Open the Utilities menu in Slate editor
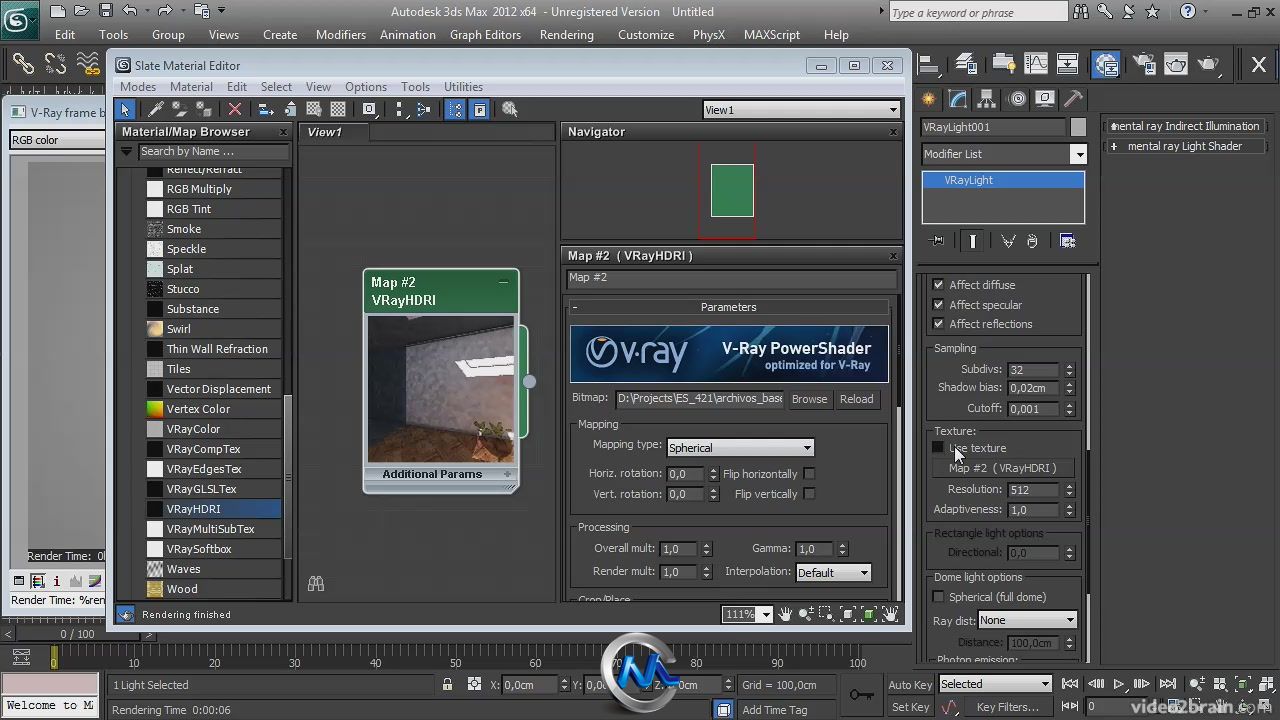This screenshot has height=720, width=1280. click(x=463, y=87)
